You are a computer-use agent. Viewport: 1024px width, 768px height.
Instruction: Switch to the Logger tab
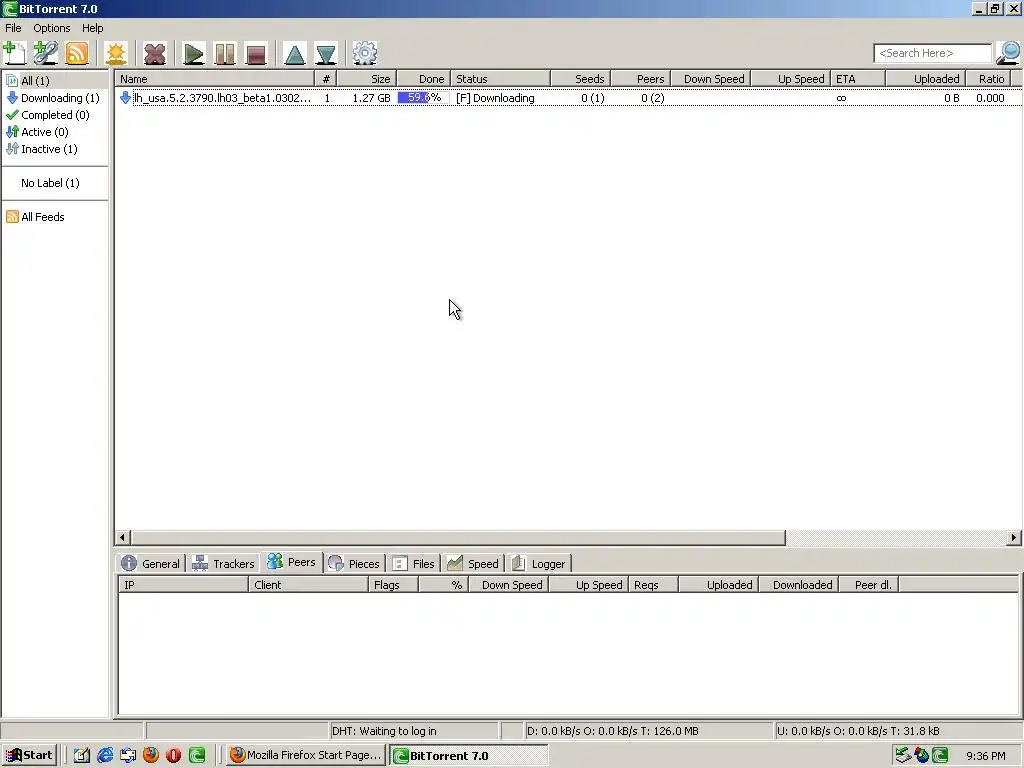click(x=539, y=564)
